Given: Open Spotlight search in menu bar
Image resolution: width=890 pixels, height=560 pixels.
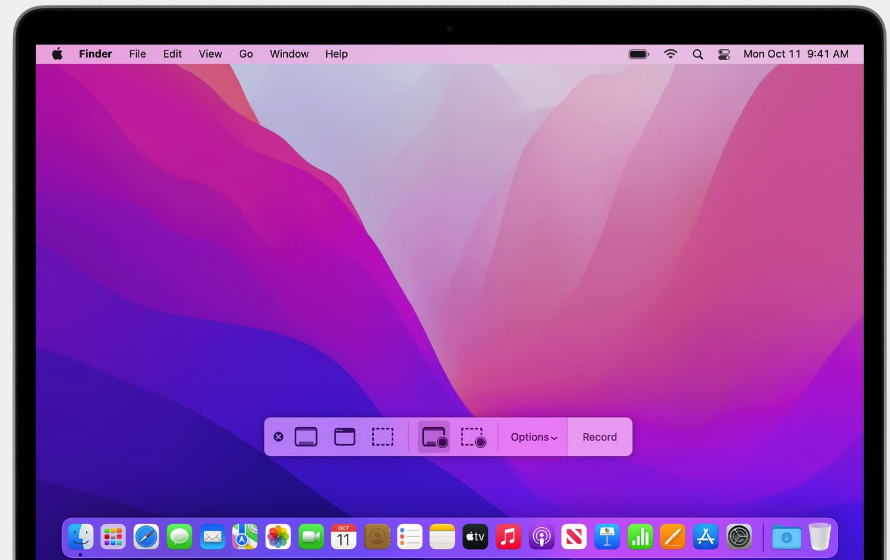Looking at the screenshot, I should 697,54.
